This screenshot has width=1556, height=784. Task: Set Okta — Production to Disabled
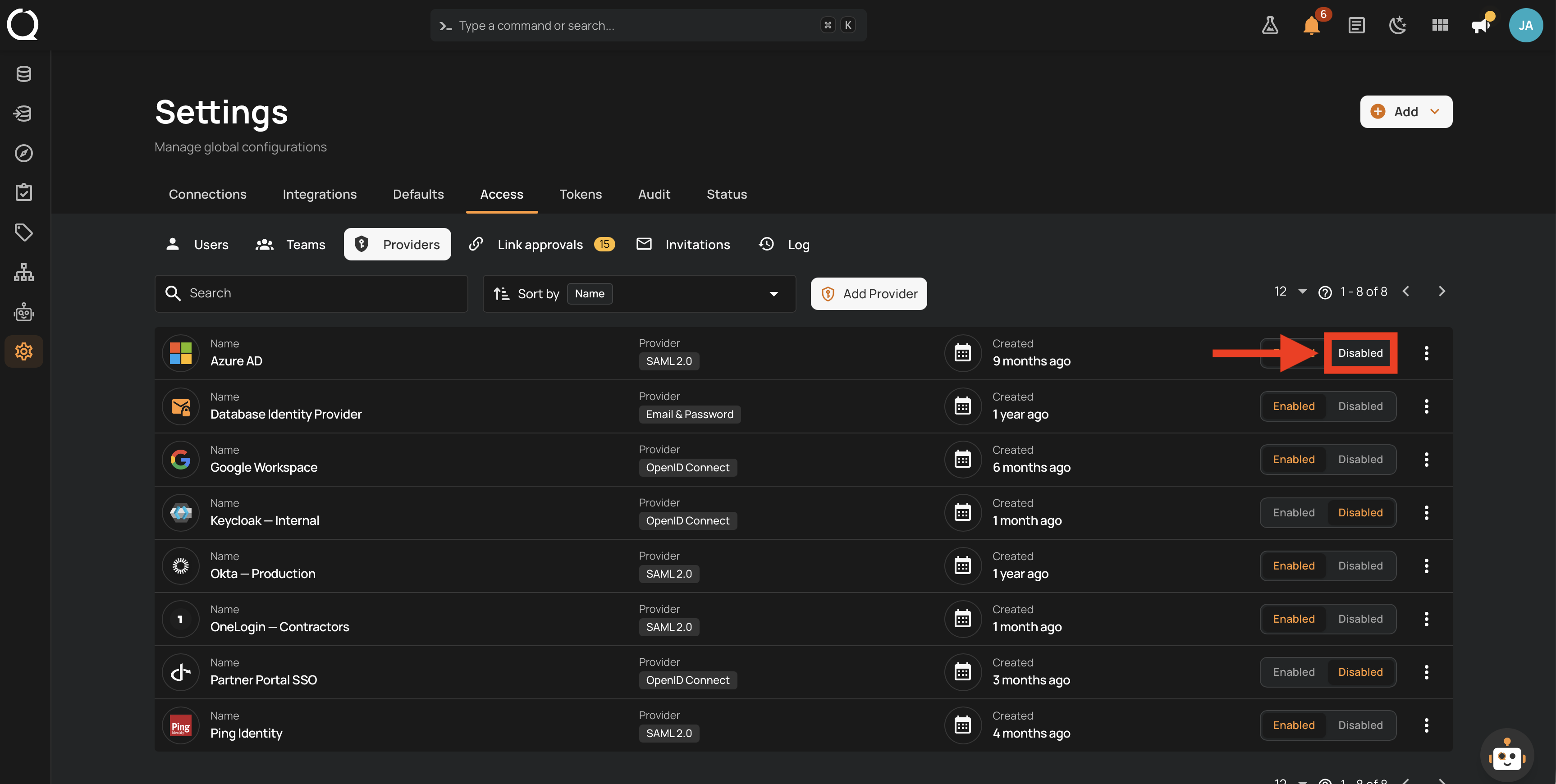pyautogui.click(x=1360, y=566)
